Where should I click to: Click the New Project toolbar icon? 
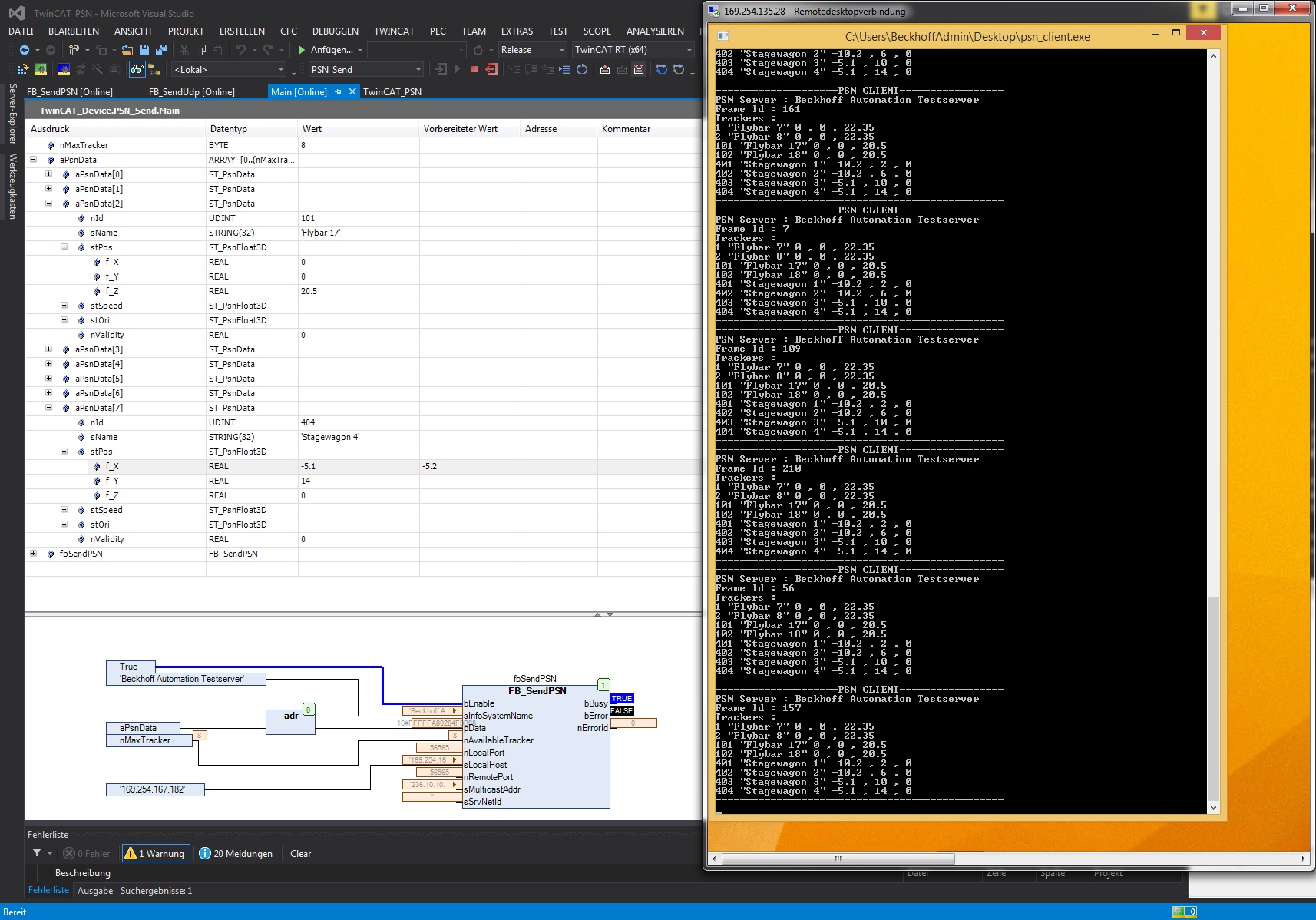pos(74,50)
